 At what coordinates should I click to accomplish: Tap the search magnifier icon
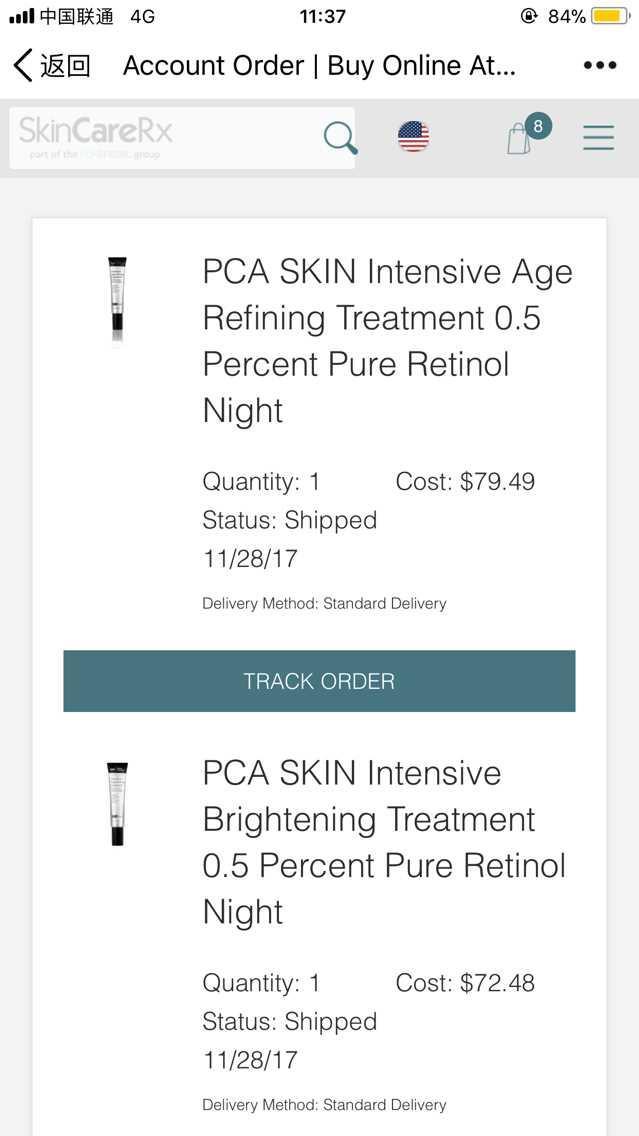pyautogui.click(x=340, y=137)
